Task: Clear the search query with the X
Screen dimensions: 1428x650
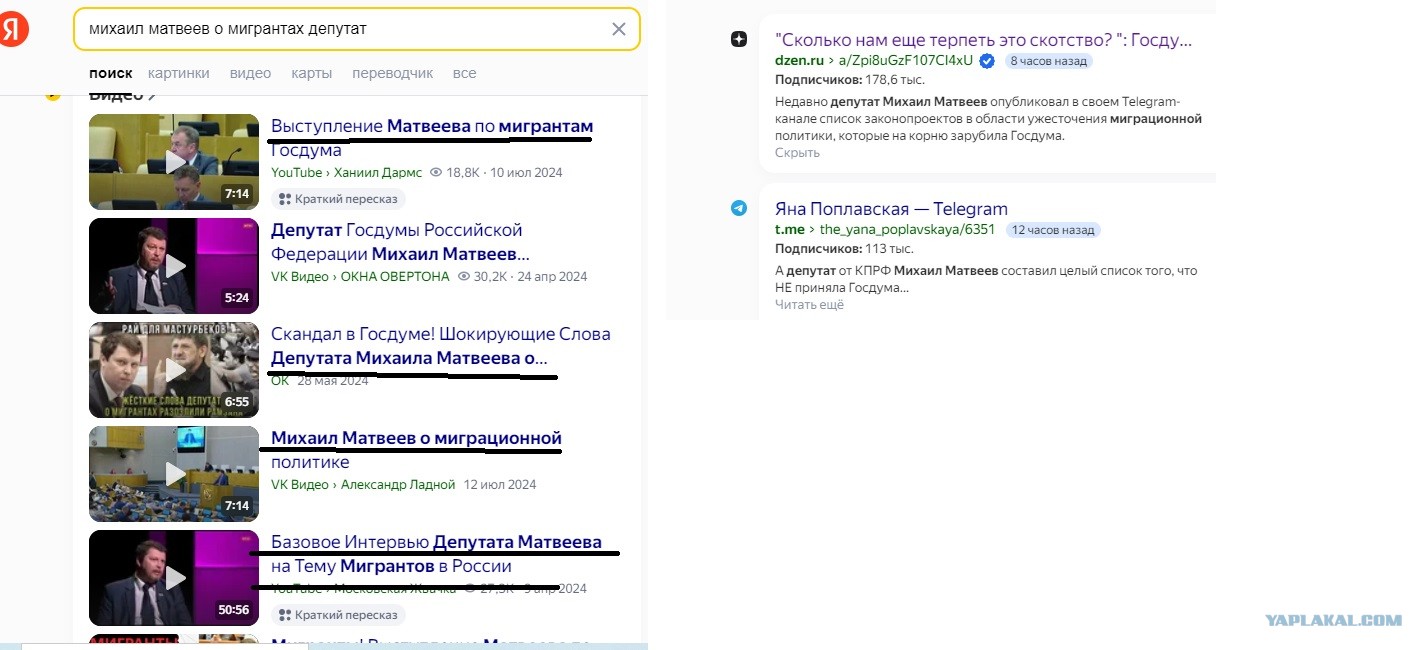Action: click(619, 29)
